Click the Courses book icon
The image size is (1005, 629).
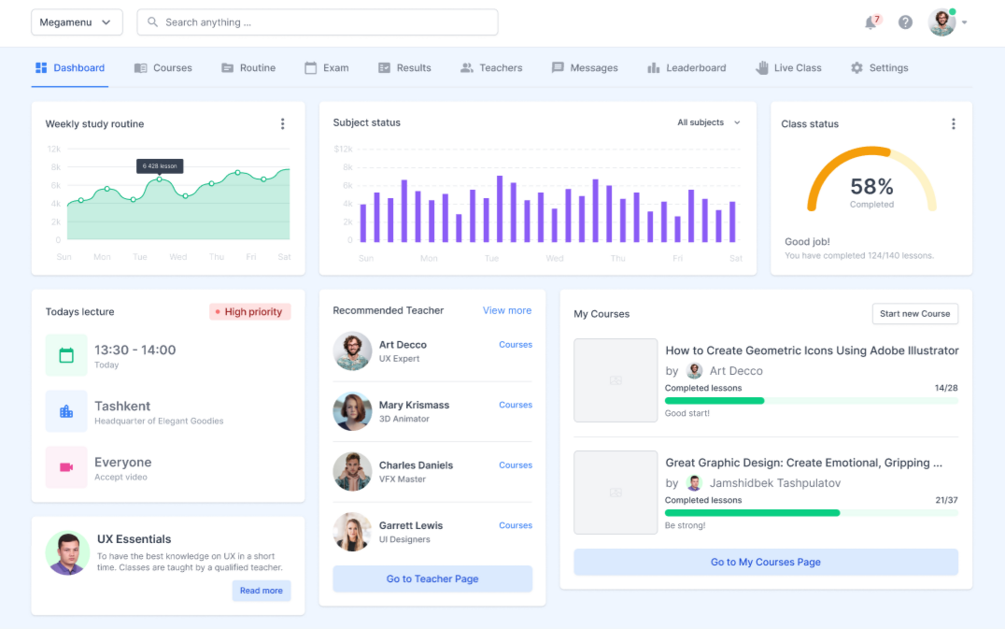point(140,68)
